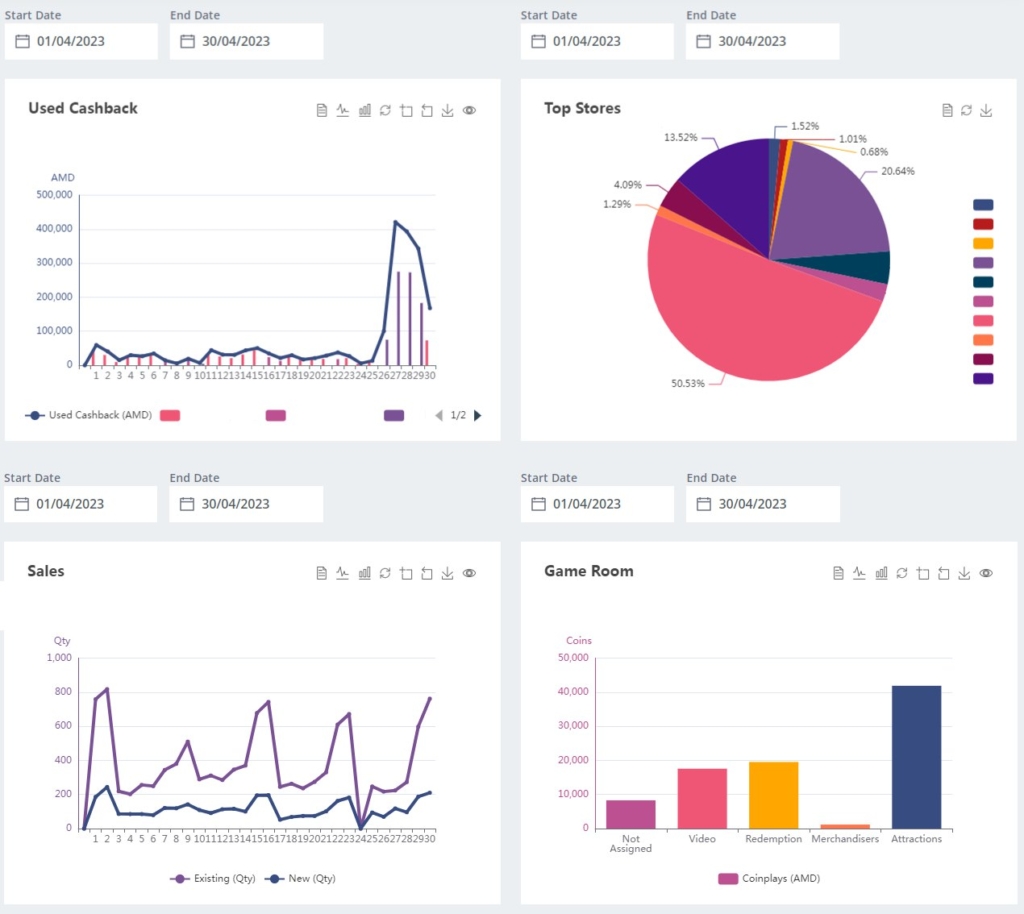The image size is (1024, 914).
Task: Open data view icon on Used Cashback
Action: 321,110
